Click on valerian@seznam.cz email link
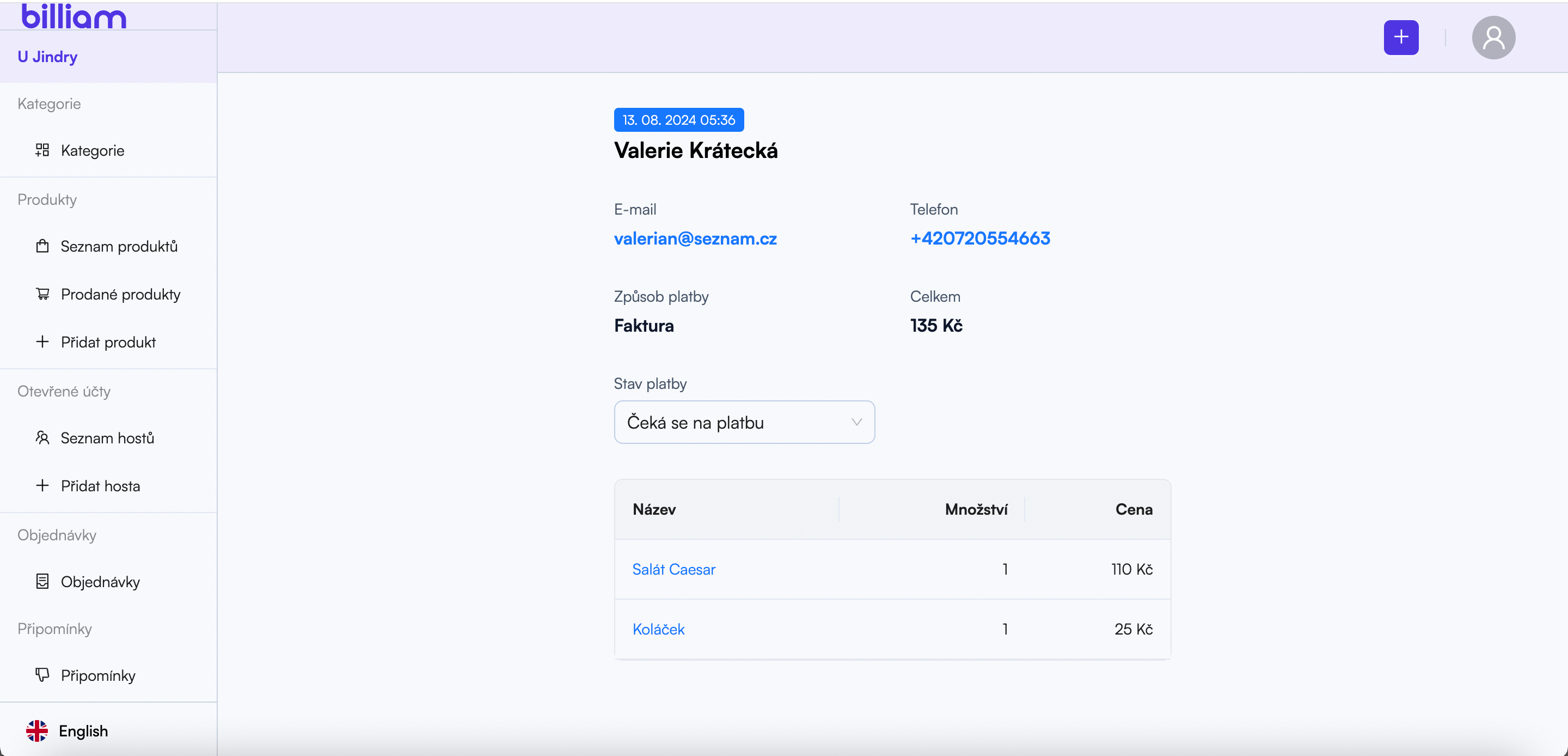1568x756 pixels. (x=696, y=239)
